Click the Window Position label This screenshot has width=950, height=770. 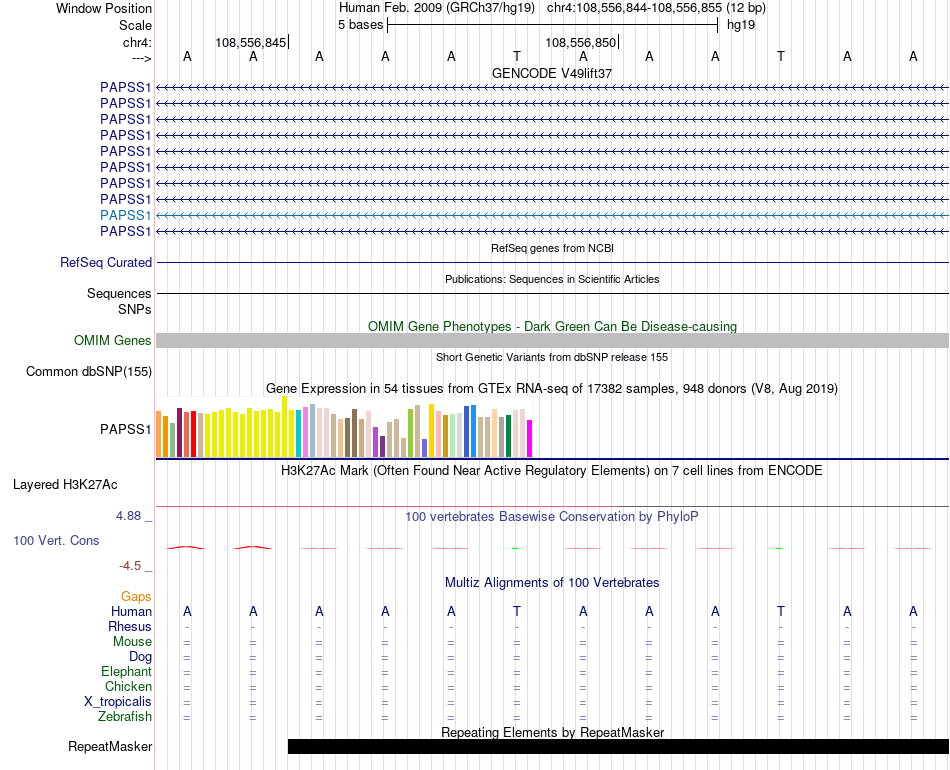point(104,8)
